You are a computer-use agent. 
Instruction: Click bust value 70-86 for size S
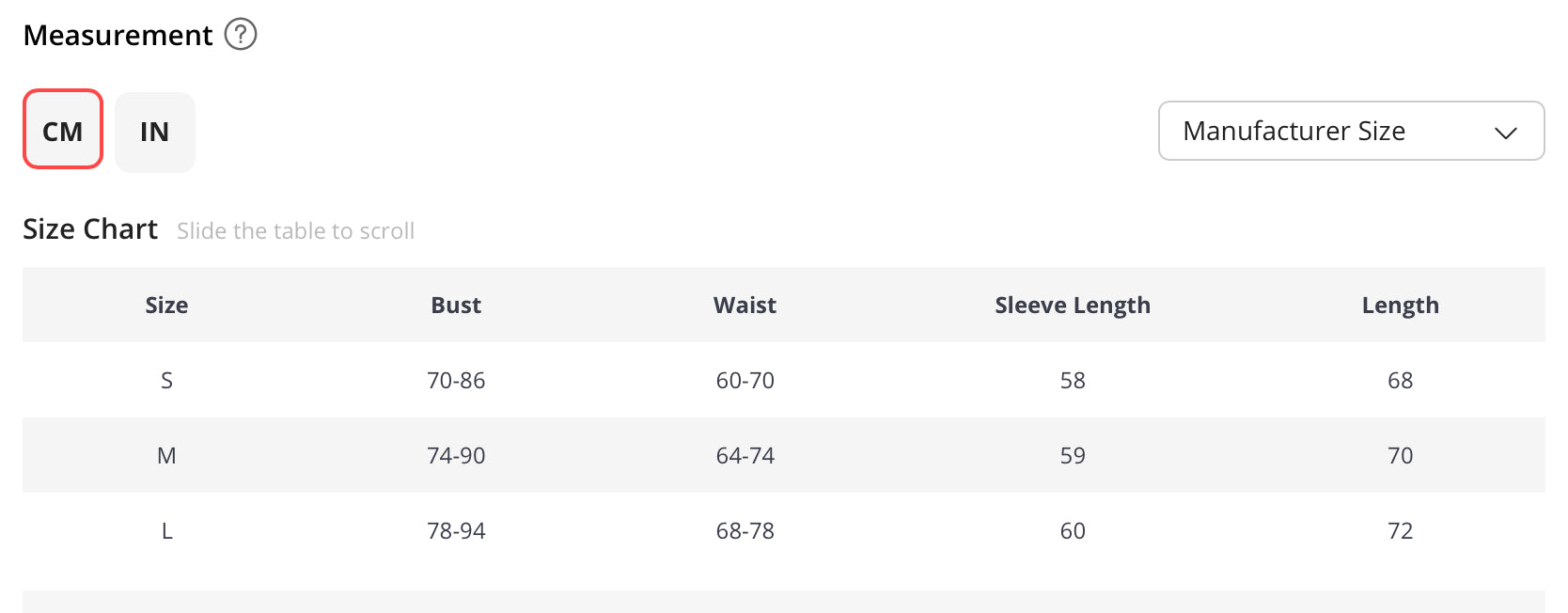click(456, 381)
